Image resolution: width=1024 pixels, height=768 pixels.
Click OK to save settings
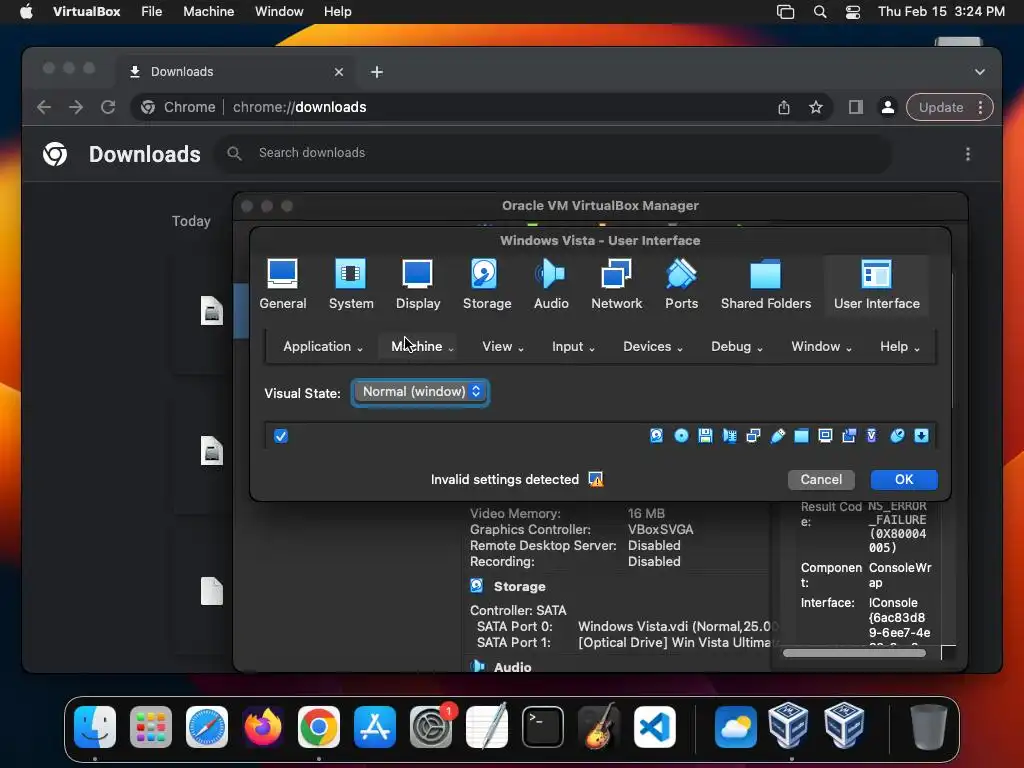point(904,479)
